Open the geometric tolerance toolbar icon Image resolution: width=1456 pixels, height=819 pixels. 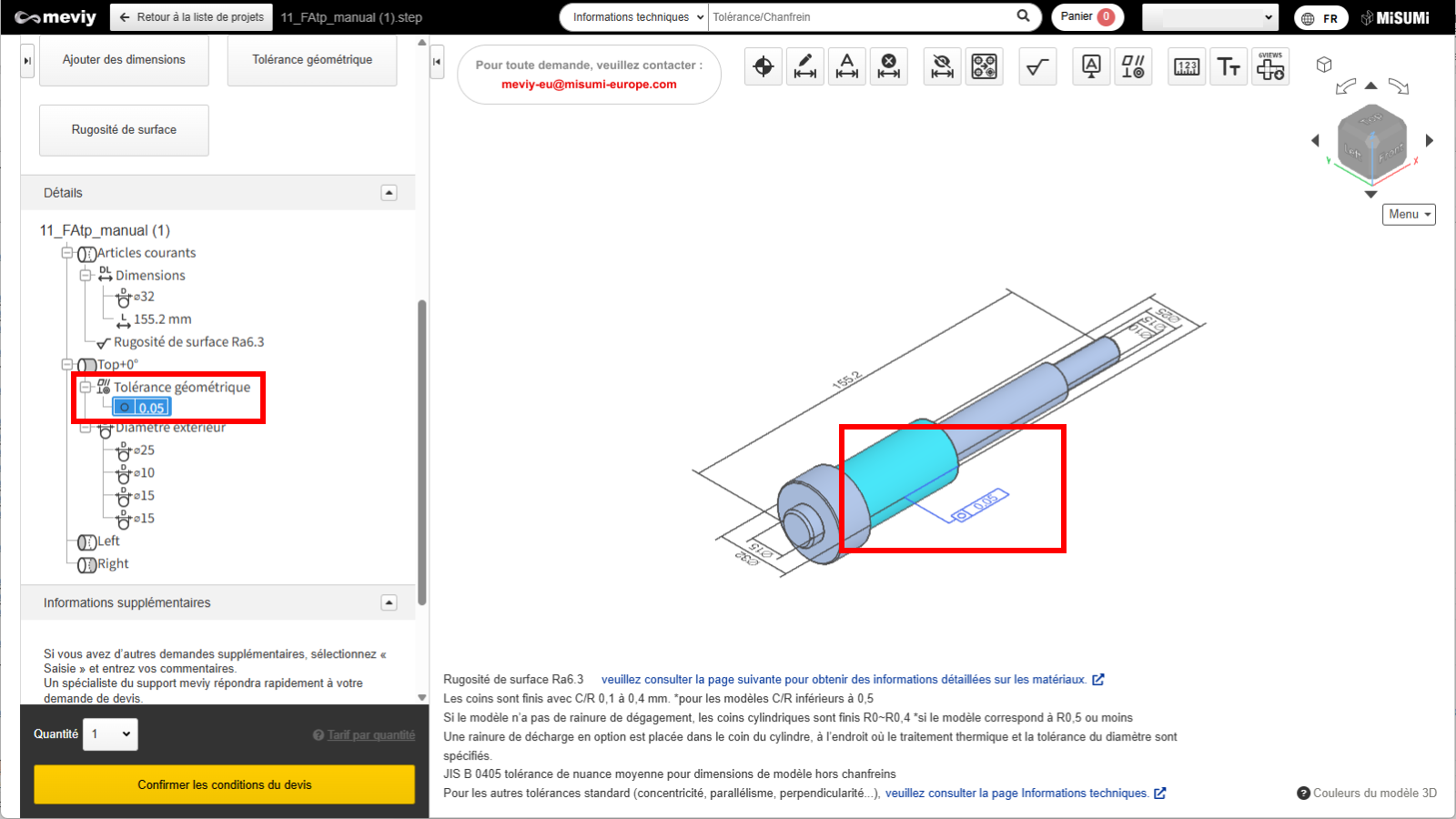1133,66
